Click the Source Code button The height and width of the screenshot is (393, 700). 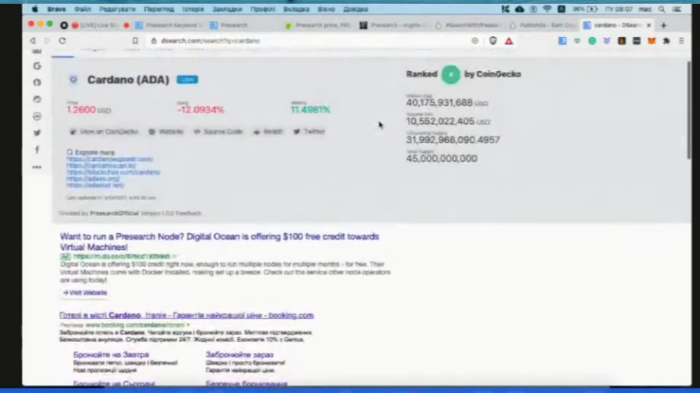[218, 132]
